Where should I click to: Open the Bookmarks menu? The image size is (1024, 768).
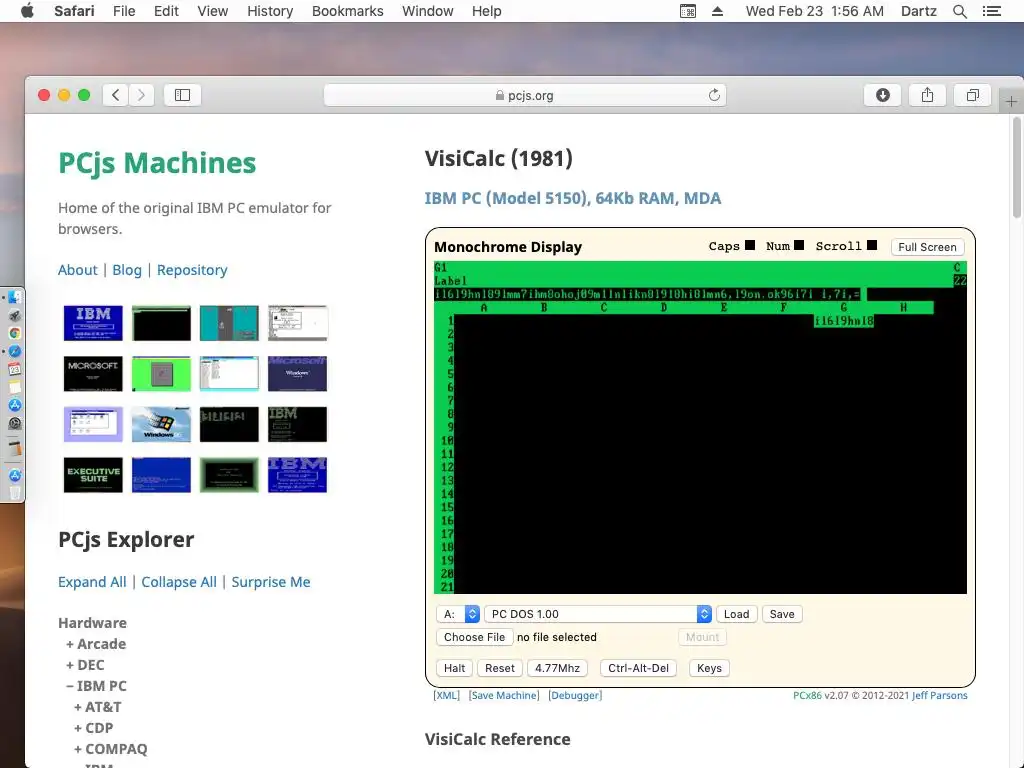point(347,11)
